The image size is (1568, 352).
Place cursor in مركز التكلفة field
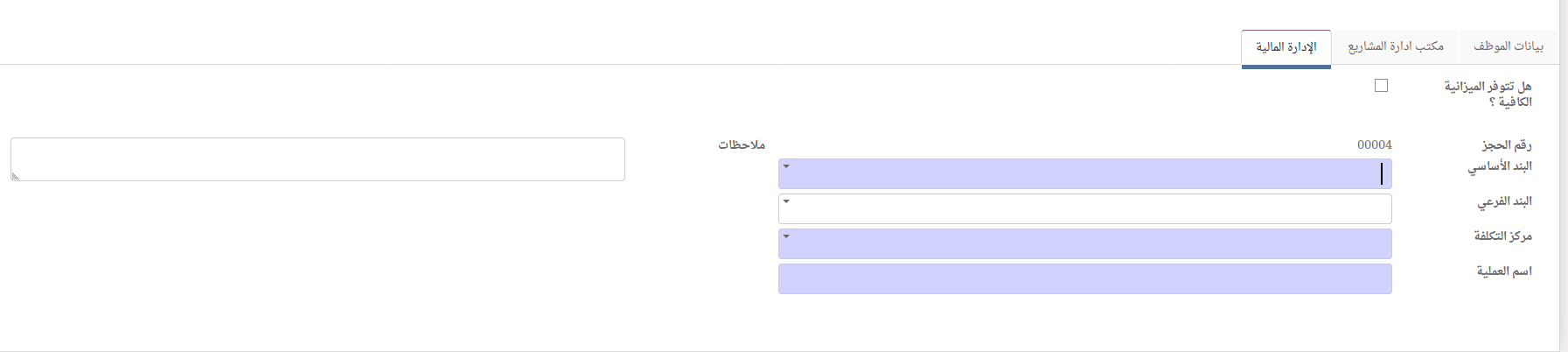[1084, 244]
